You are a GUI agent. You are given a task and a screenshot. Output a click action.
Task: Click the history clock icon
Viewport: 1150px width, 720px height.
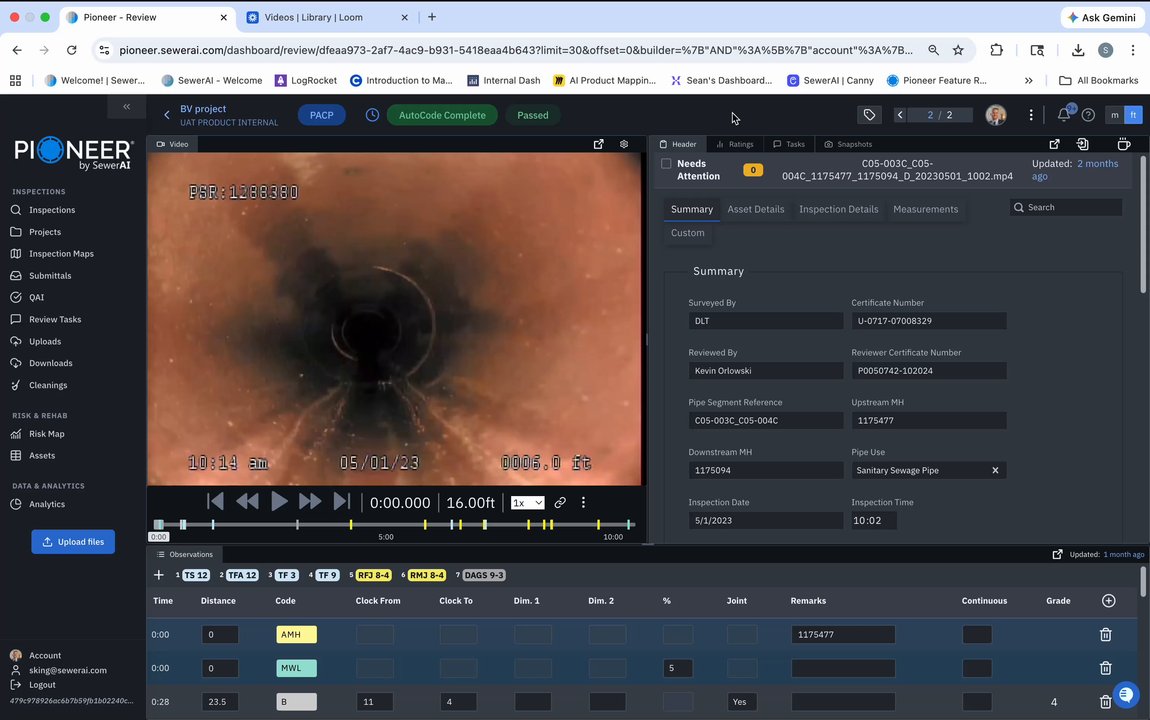tap(372, 115)
